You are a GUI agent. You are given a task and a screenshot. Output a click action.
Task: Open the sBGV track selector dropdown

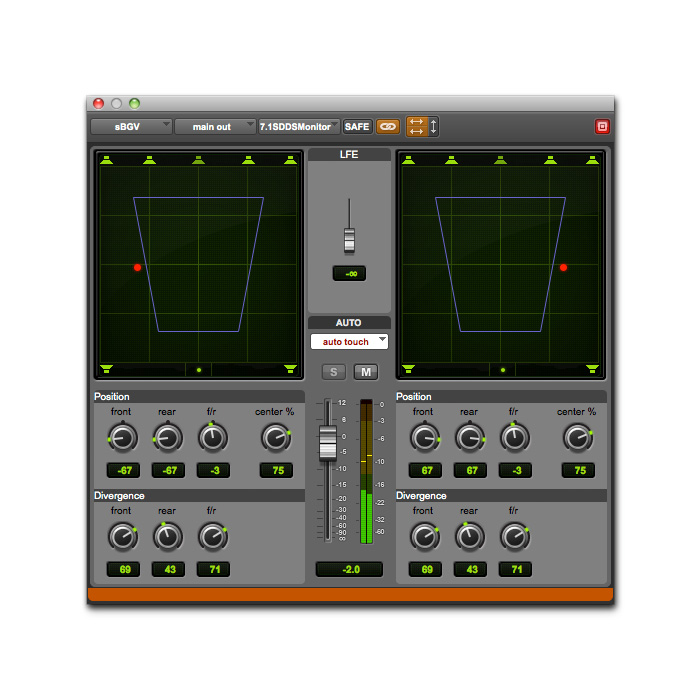(x=131, y=127)
